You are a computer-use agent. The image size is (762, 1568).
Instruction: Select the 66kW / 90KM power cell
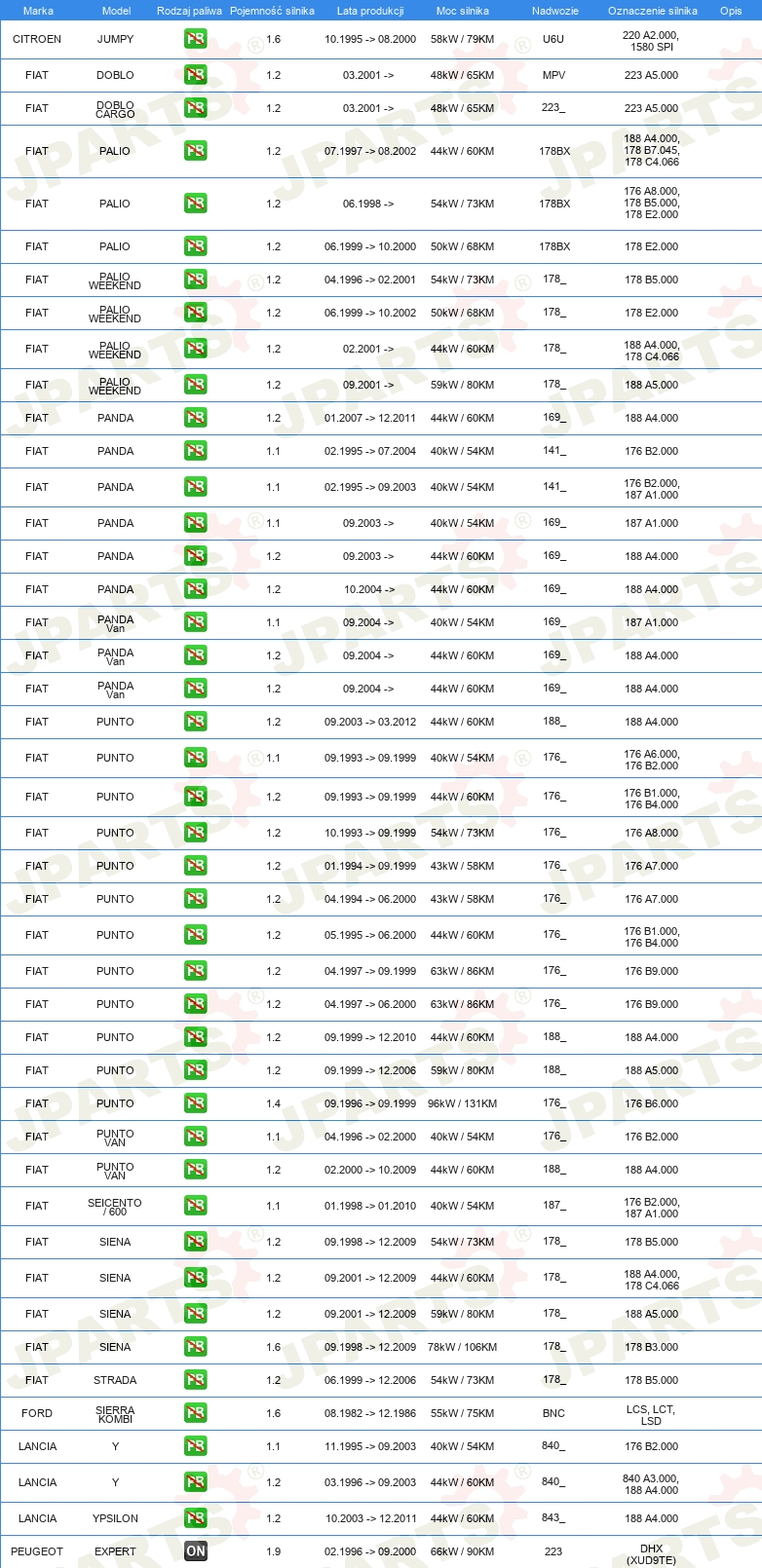point(463,1551)
